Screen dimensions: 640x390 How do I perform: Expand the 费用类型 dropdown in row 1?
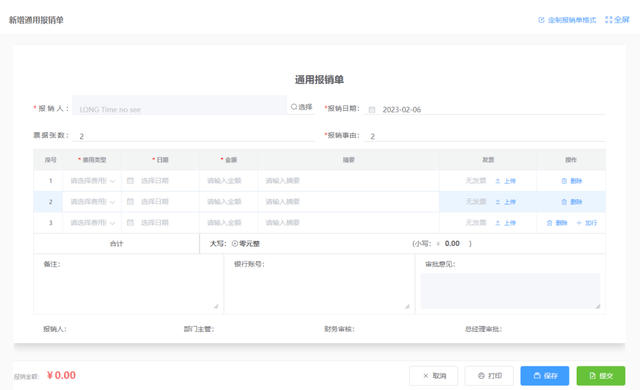92,181
